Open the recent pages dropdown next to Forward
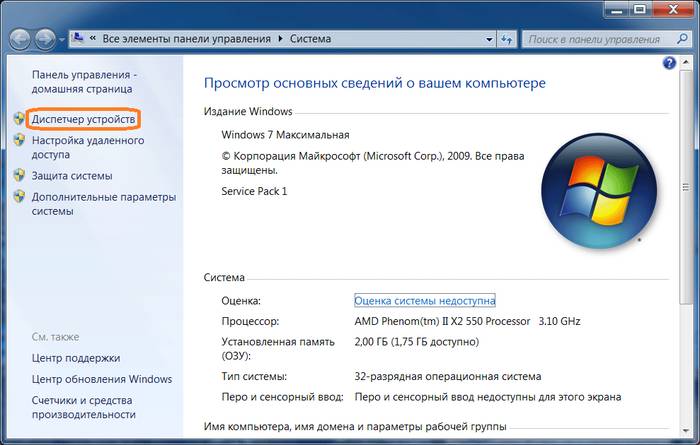 point(62,41)
